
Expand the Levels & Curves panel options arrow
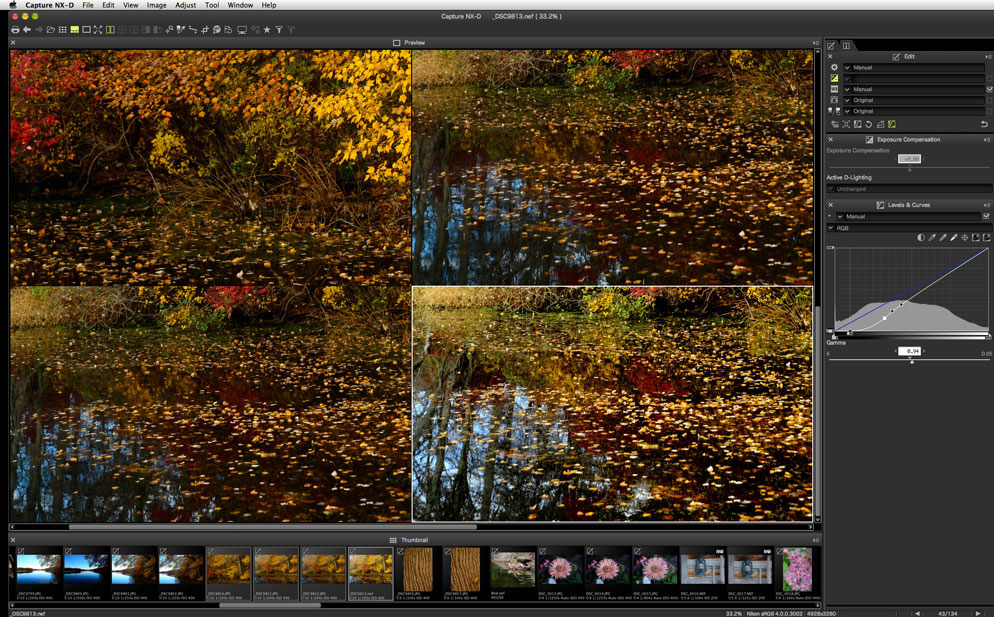pyautogui.click(x=986, y=205)
